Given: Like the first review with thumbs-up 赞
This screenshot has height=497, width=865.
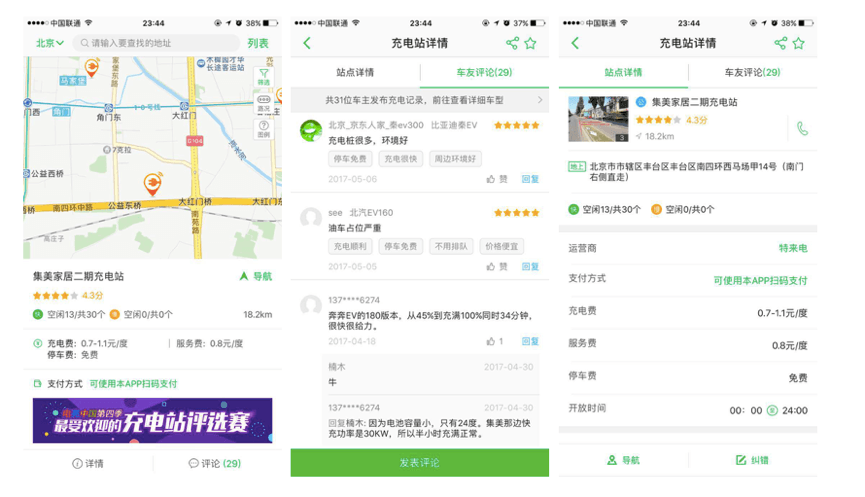Looking at the screenshot, I should click(496, 179).
